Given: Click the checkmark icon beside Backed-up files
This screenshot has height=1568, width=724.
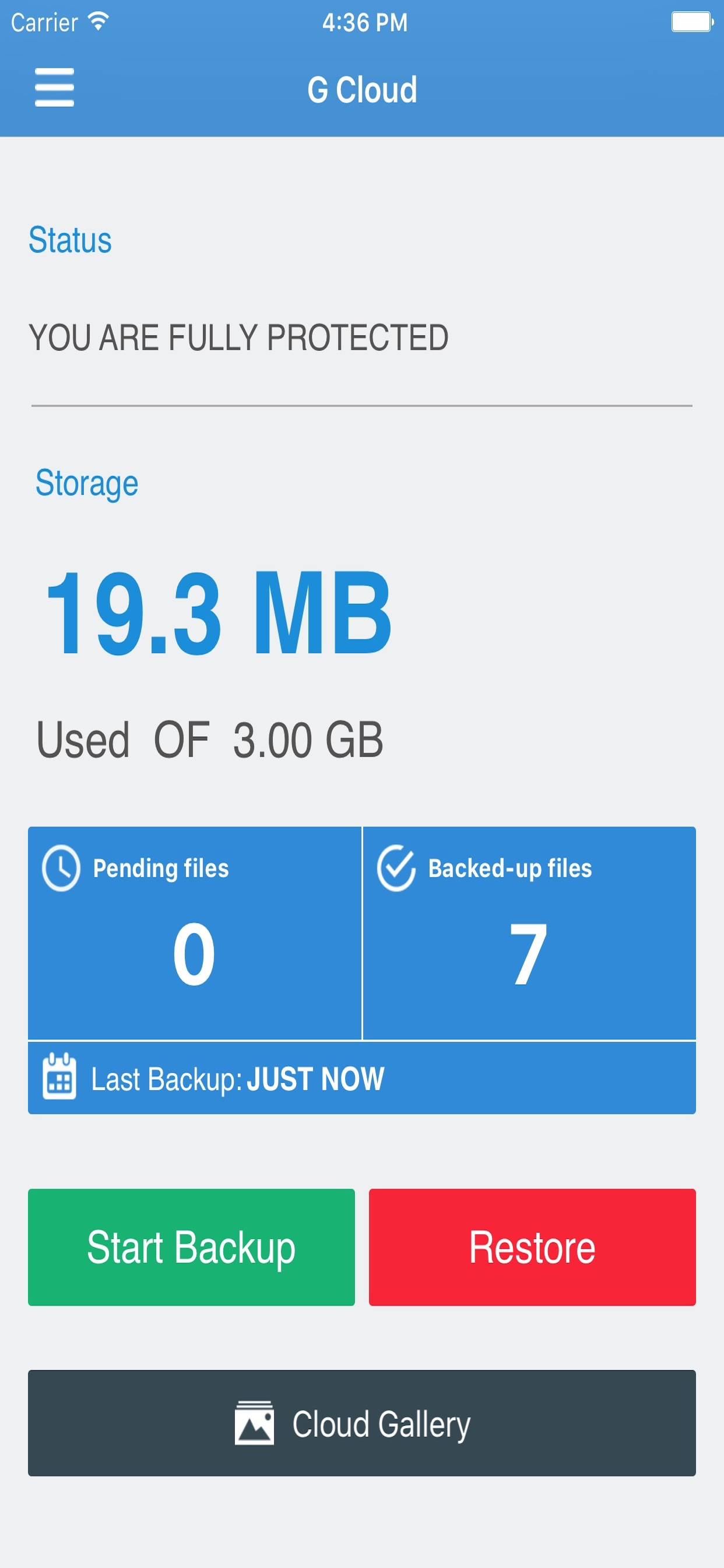Looking at the screenshot, I should (396, 868).
